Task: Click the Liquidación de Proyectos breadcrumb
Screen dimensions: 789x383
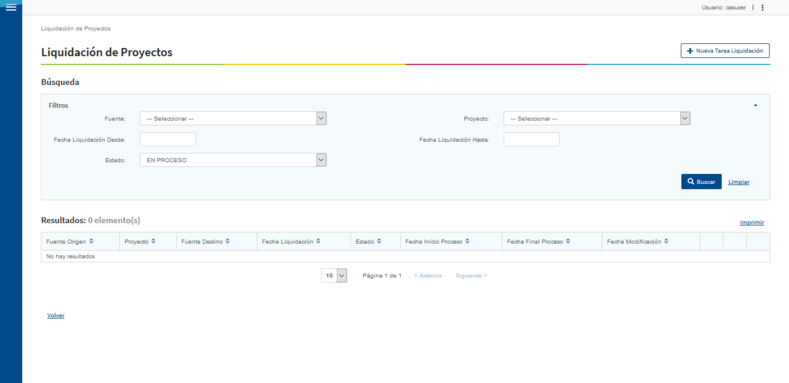Action: (76, 29)
